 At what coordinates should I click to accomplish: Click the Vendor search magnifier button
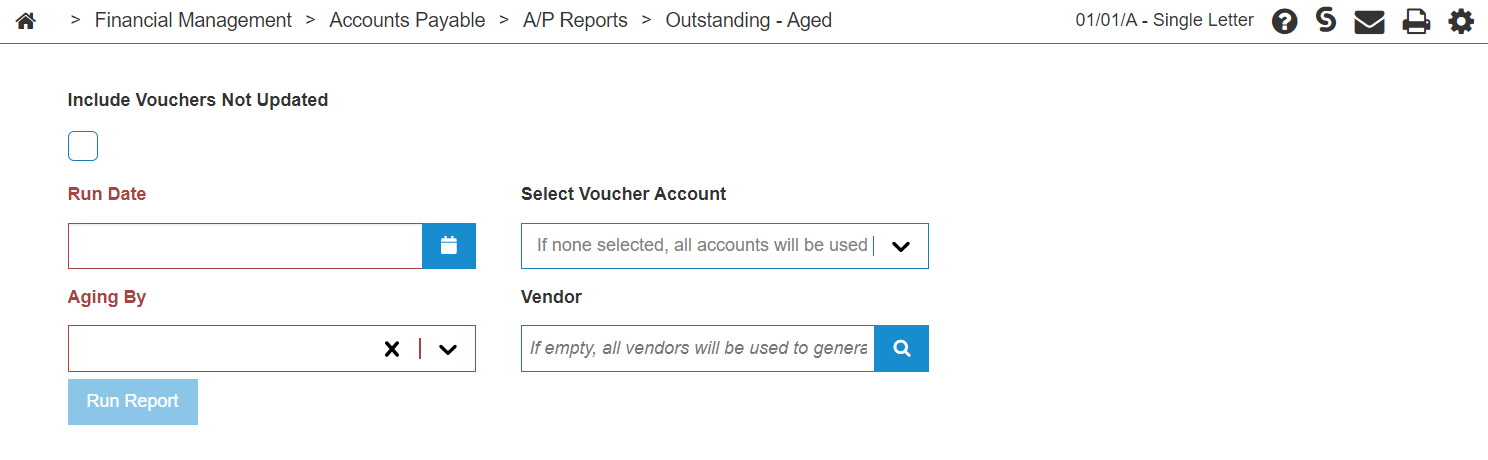click(x=901, y=348)
